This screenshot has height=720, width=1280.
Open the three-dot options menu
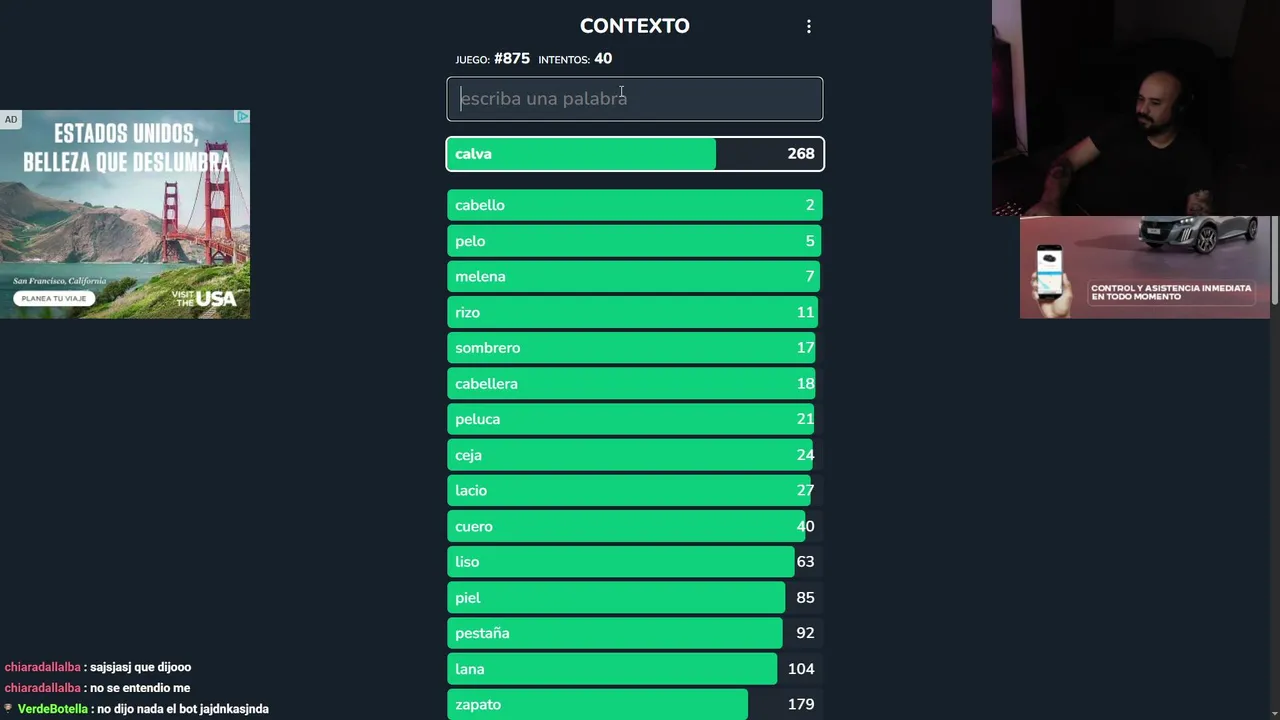[809, 27]
